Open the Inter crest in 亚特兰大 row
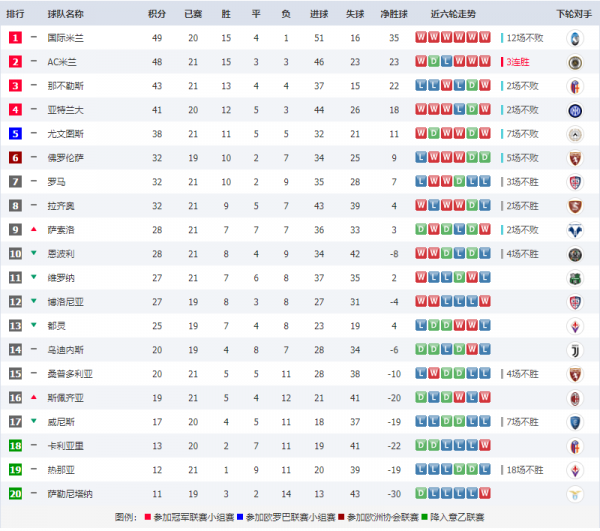Viewport: 600px width, 531px height. [575, 111]
